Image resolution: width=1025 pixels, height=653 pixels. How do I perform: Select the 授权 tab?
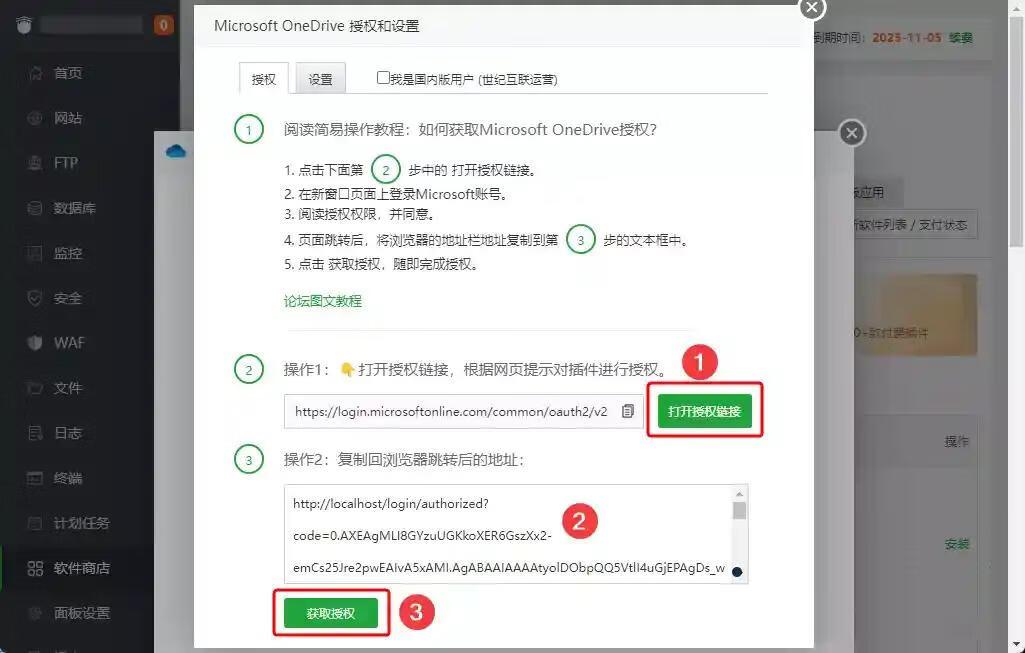click(x=263, y=79)
